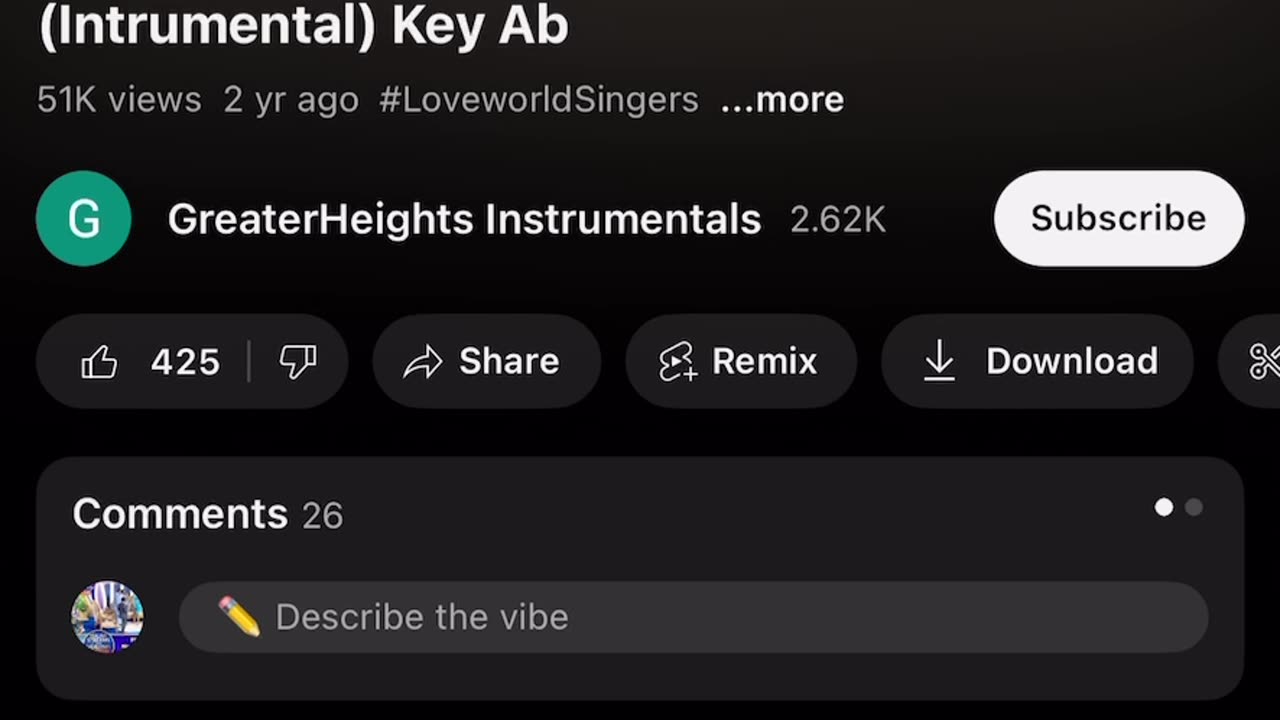
Task: Tap the Download arrow icon
Action: pos(939,361)
